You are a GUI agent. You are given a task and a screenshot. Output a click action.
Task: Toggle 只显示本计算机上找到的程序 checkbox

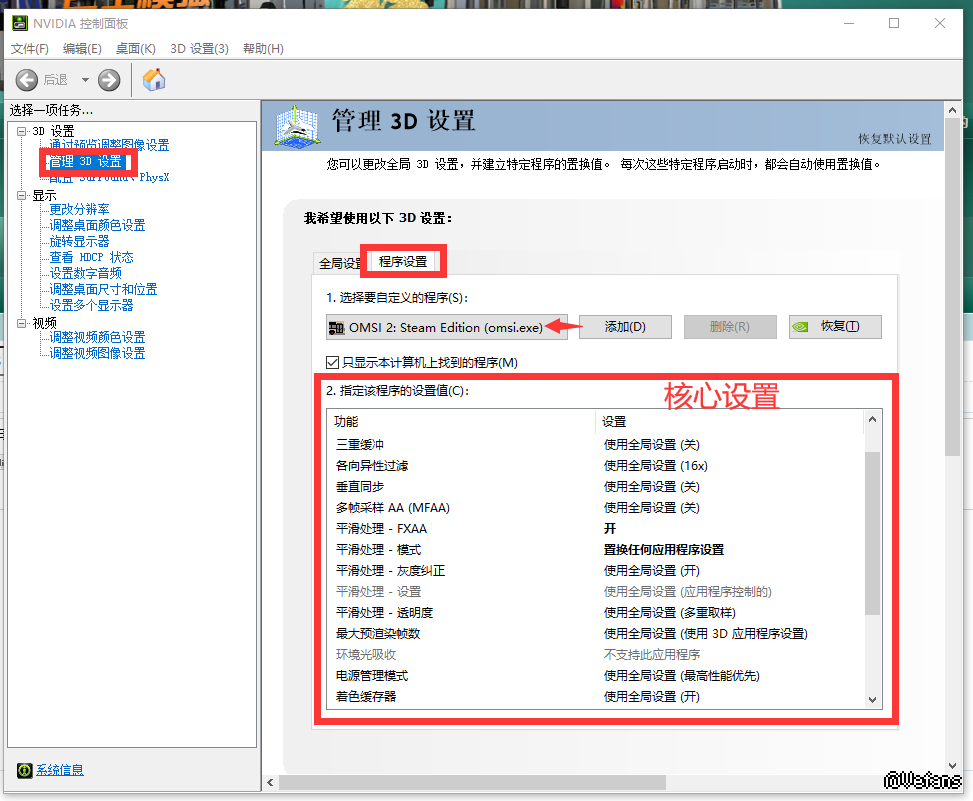(x=333, y=362)
